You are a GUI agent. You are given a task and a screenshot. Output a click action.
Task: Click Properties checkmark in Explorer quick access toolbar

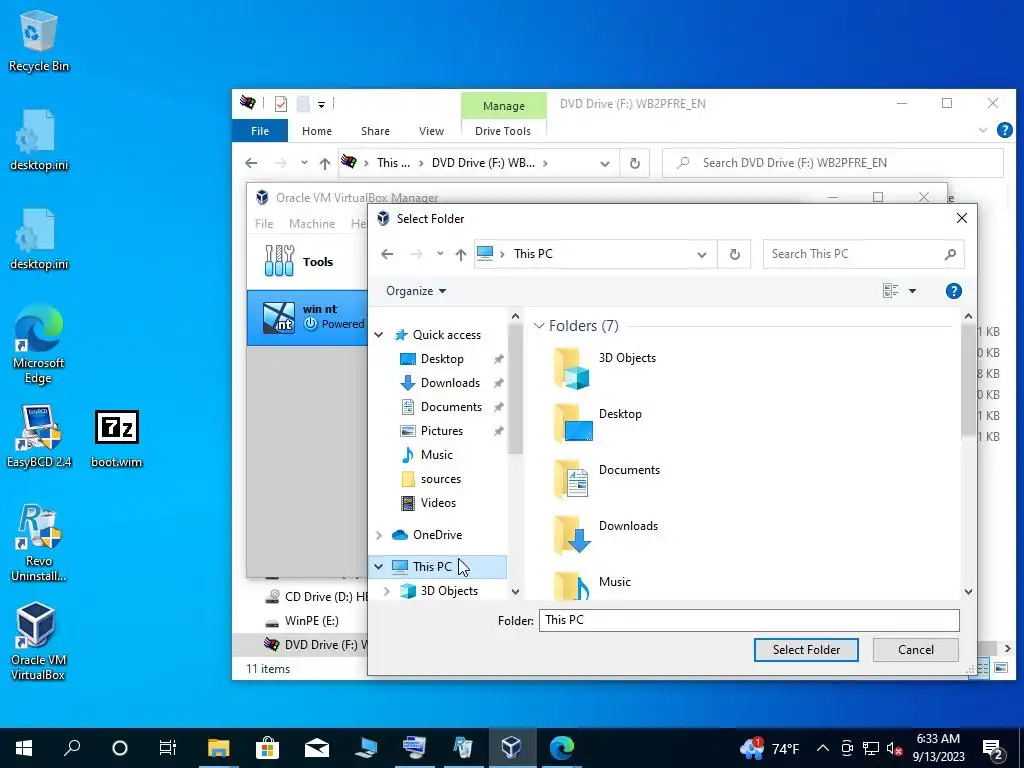(281, 104)
